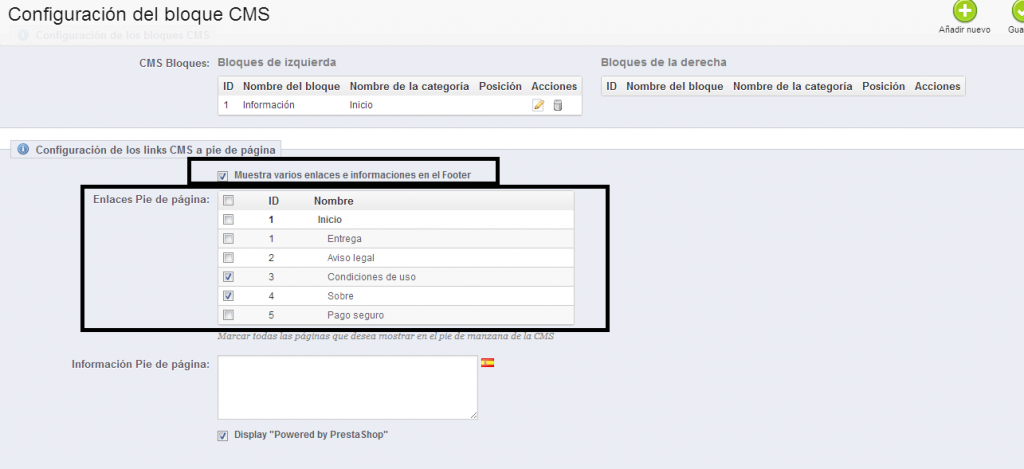The height and width of the screenshot is (469, 1024).
Task: Click the Información block name in left table
Action: pos(268,105)
